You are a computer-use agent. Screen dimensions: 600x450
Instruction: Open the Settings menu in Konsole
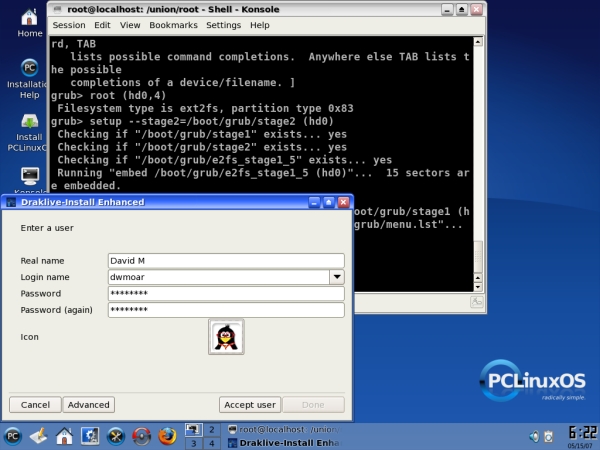(x=223, y=25)
